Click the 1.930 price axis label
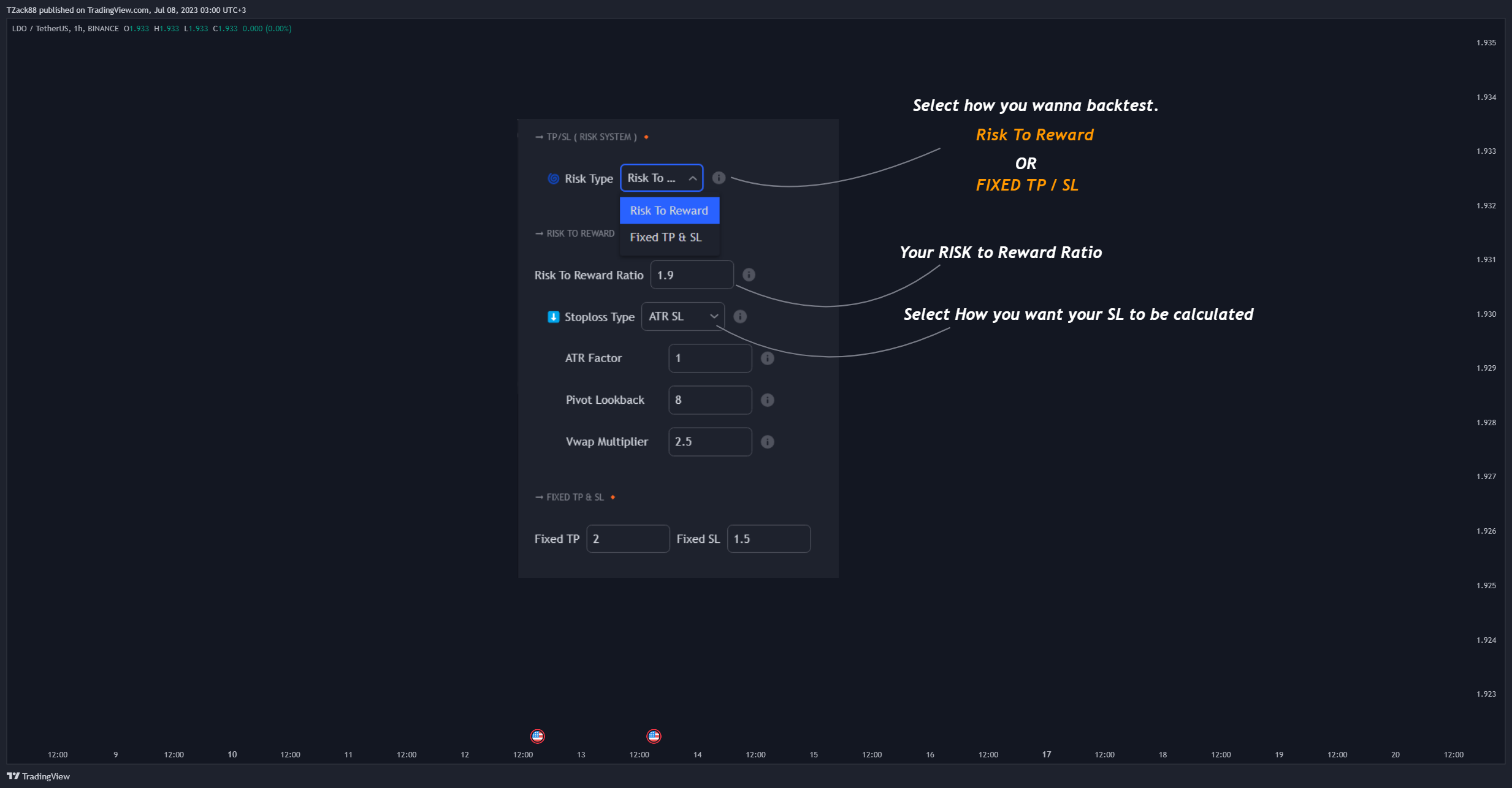The image size is (1512, 788). (x=1486, y=314)
